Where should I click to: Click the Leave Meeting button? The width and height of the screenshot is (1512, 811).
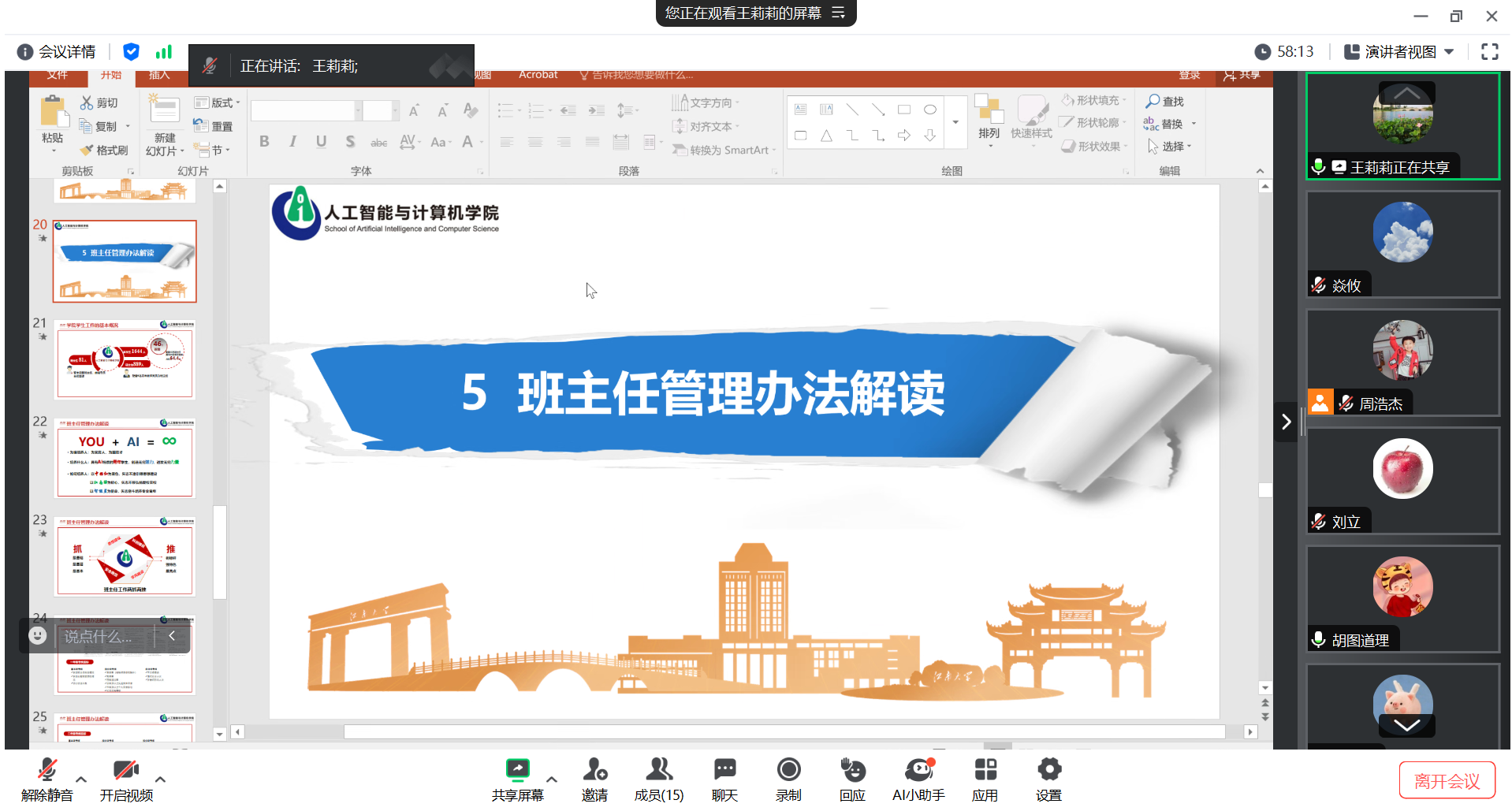(x=1447, y=780)
